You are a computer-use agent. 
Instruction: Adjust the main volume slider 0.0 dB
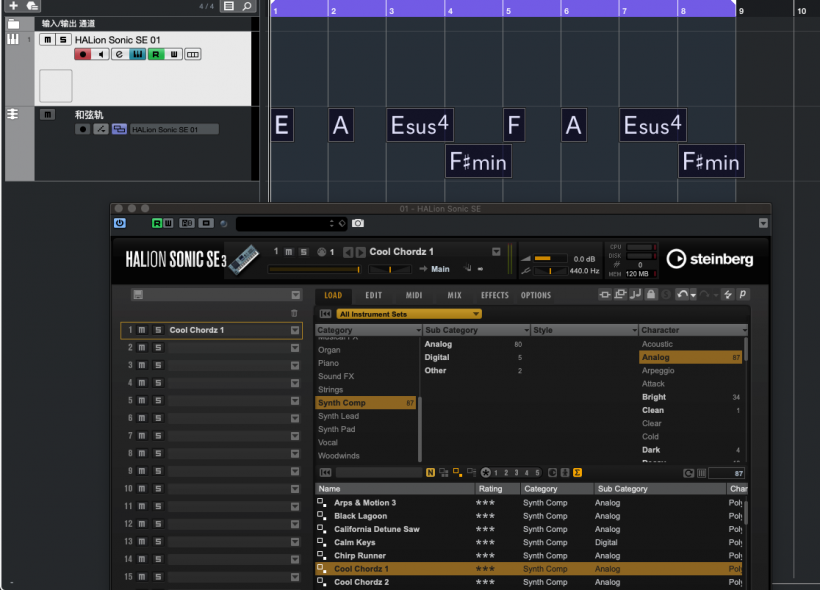click(x=551, y=258)
